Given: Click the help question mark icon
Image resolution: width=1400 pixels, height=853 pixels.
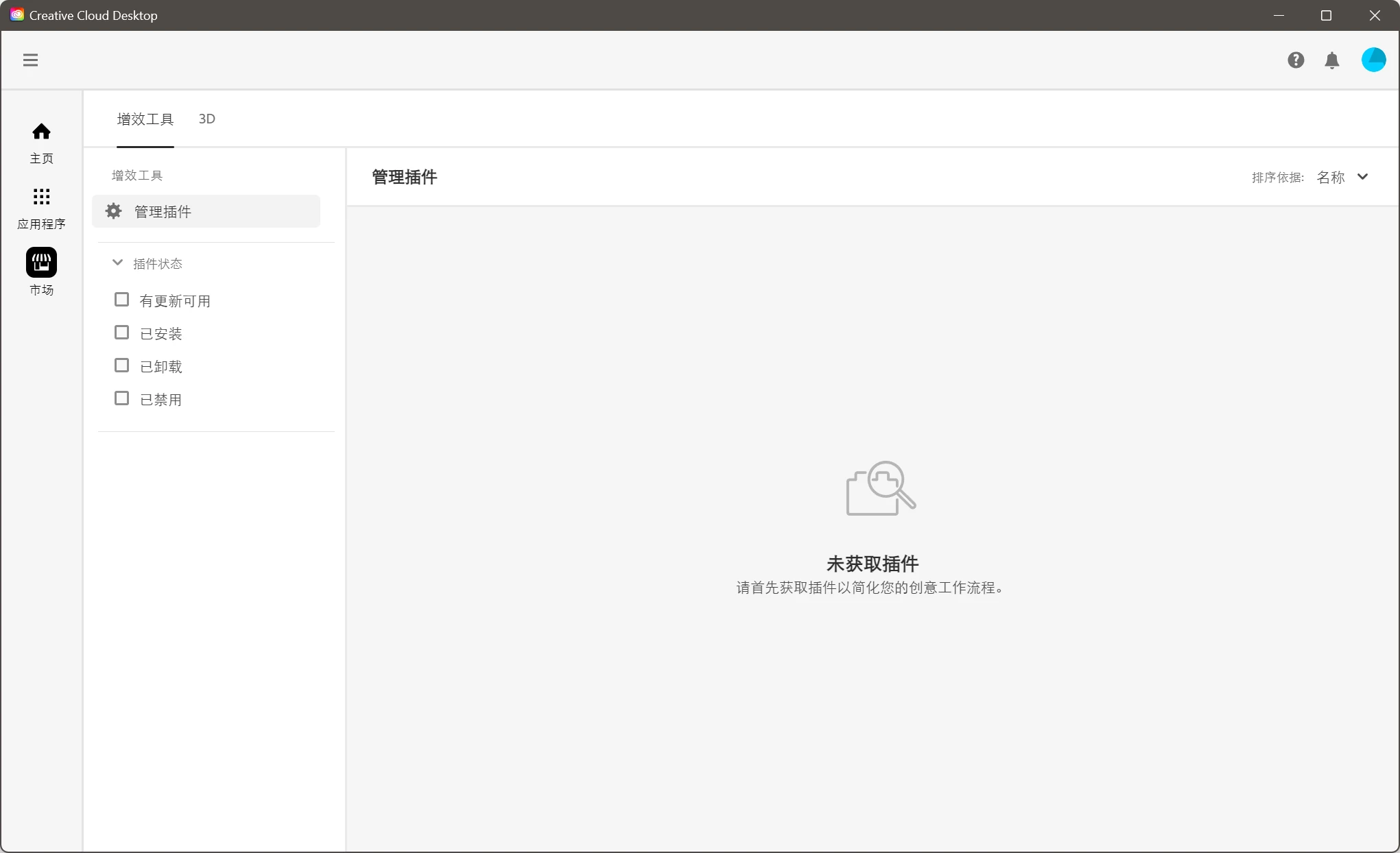Looking at the screenshot, I should [1296, 60].
